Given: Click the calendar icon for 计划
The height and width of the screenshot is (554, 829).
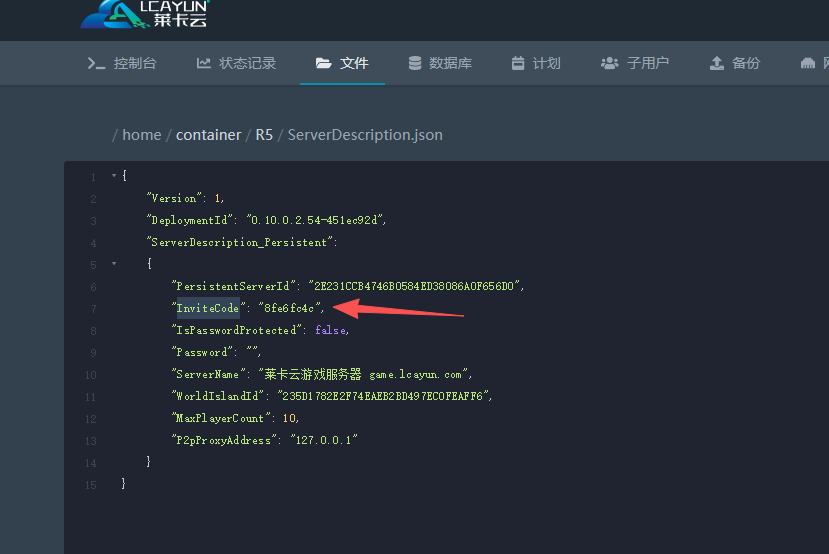Looking at the screenshot, I should tap(518, 63).
